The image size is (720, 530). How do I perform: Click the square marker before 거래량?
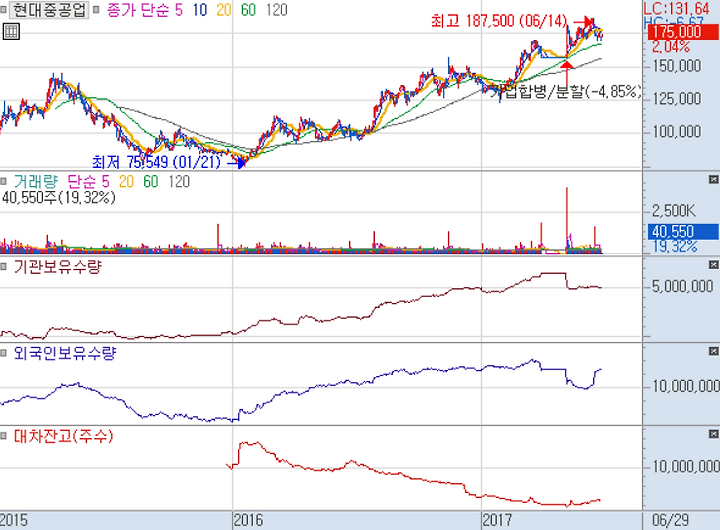point(4,180)
